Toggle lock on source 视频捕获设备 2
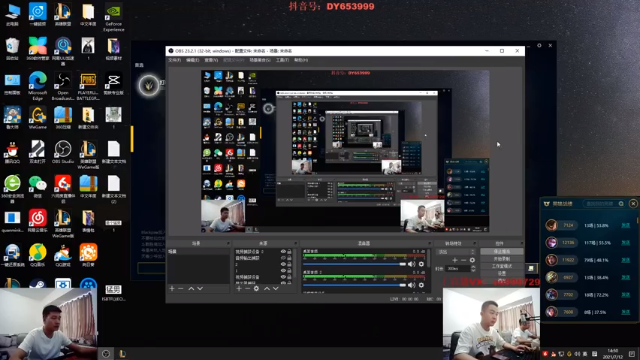This screenshot has height=360, width=640. [289, 252]
